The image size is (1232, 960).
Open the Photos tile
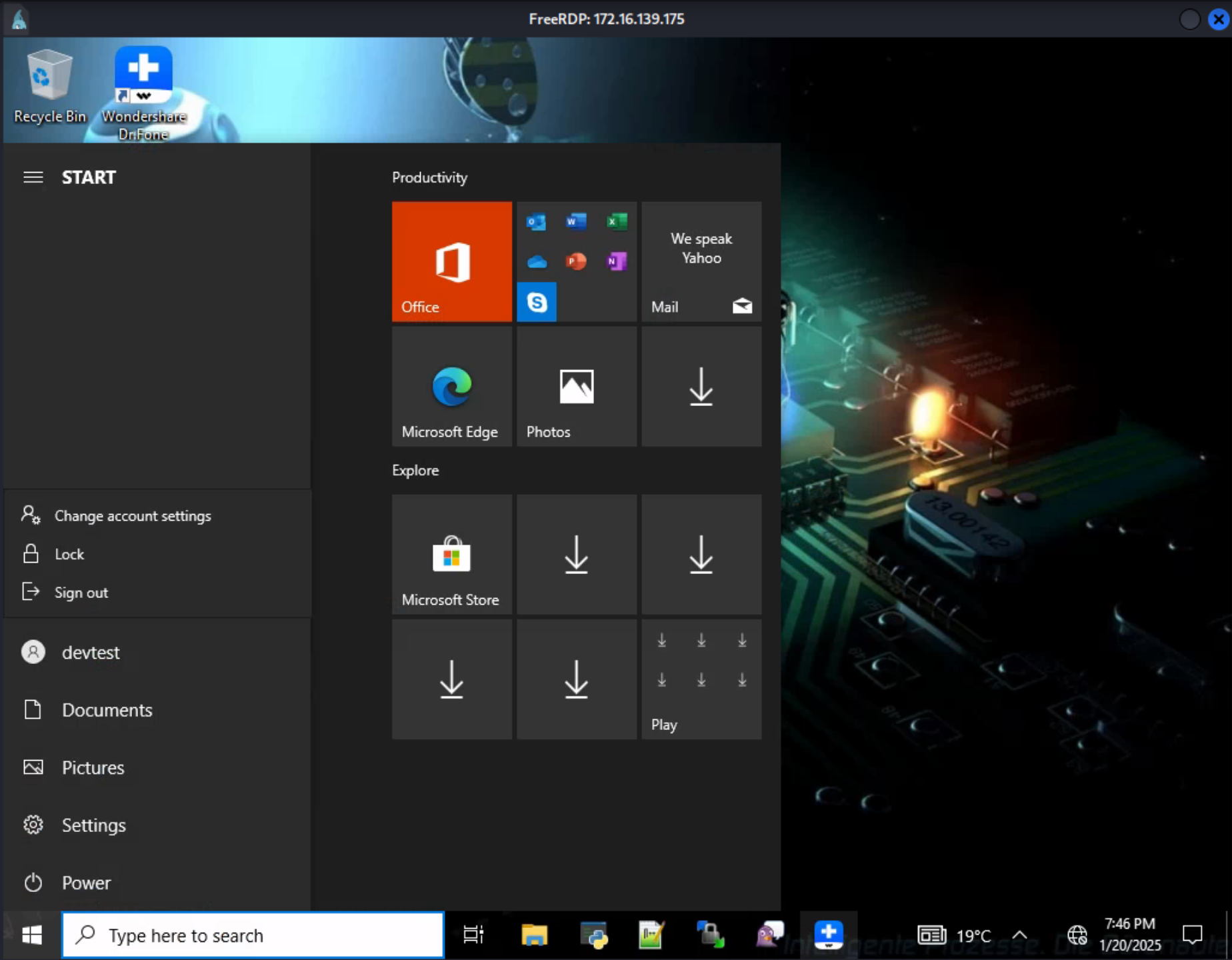click(577, 387)
